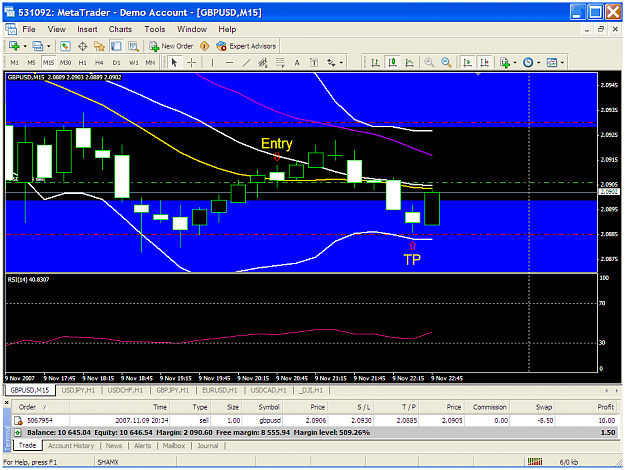Expand the New Chart dropdown arrow
This screenshot has height=470, width=625.
tap(25, 46)
